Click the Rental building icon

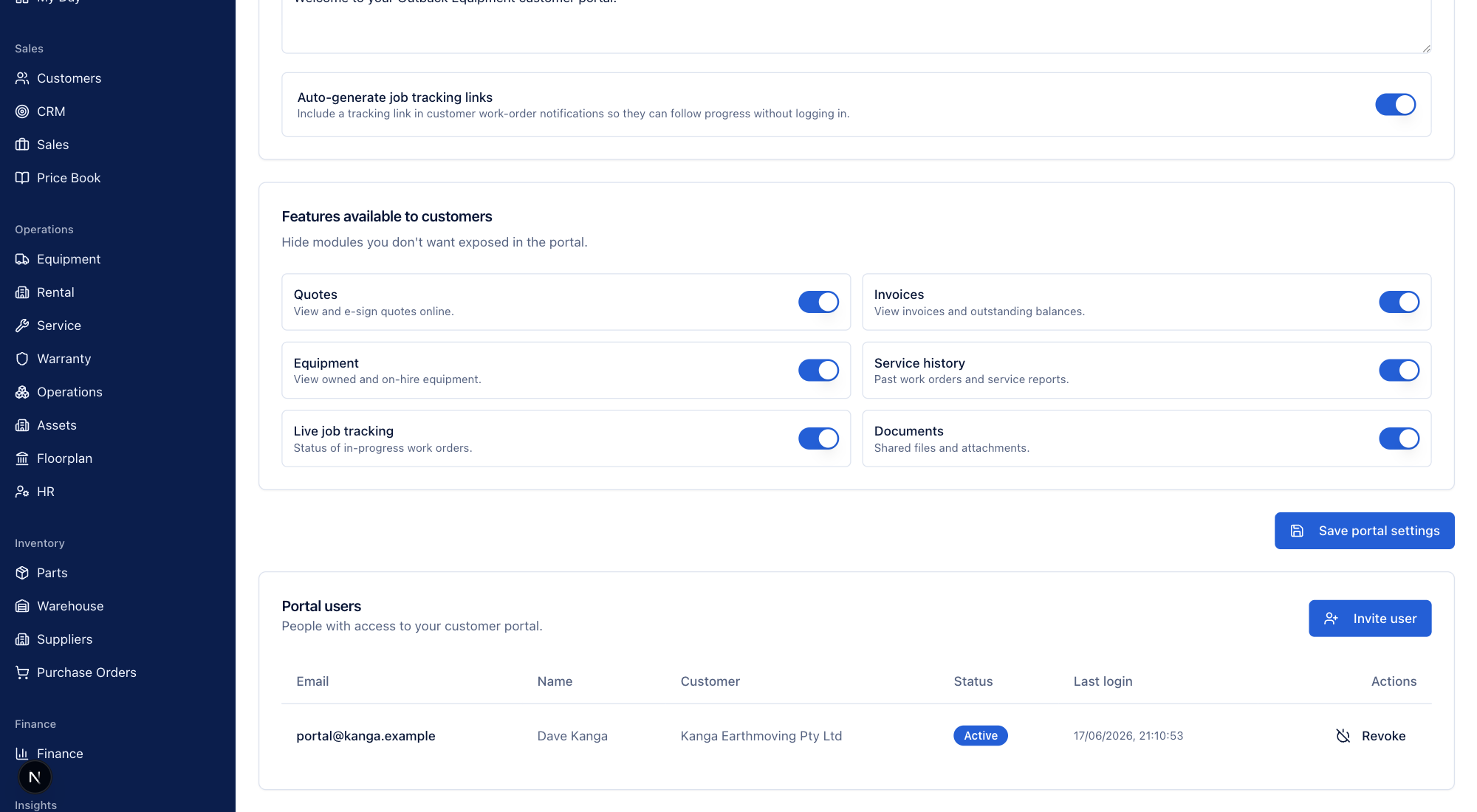pyautogui.click(x=22, y=292)
